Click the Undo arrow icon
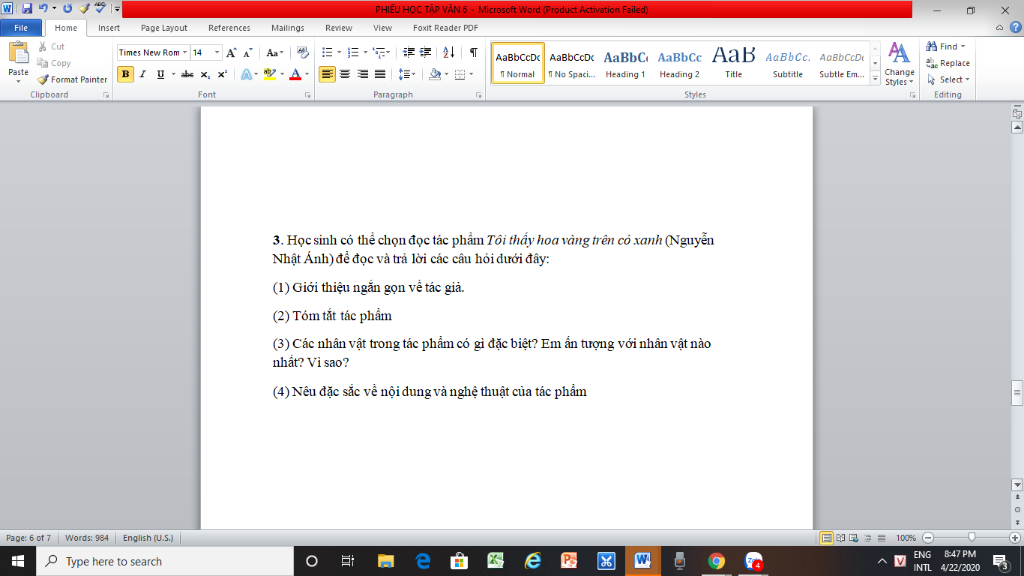The width and height of the screenshot is (1024, 576). pyautogui.click(x=43, y=9)
